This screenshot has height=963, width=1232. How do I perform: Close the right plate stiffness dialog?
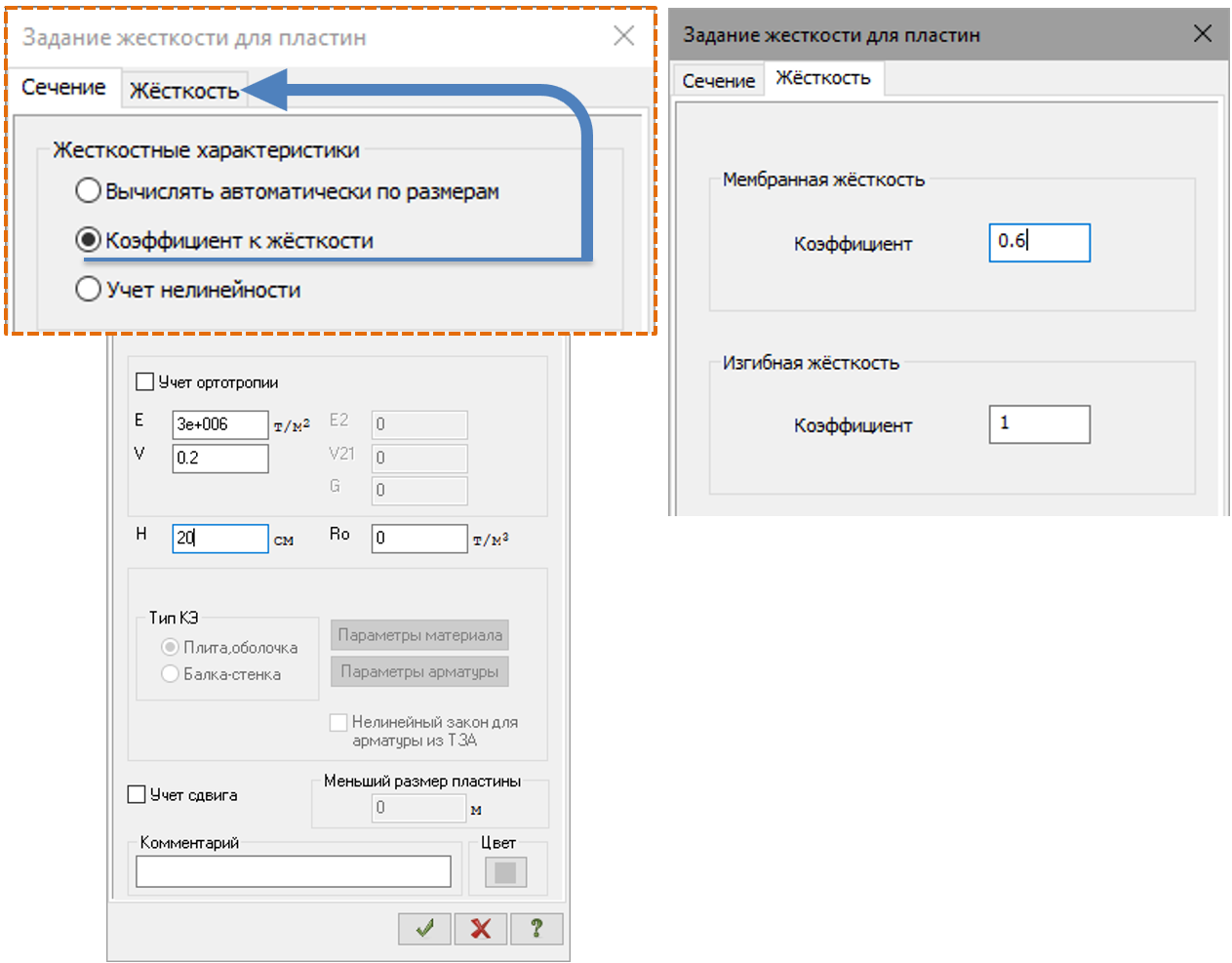(1203, 34)
